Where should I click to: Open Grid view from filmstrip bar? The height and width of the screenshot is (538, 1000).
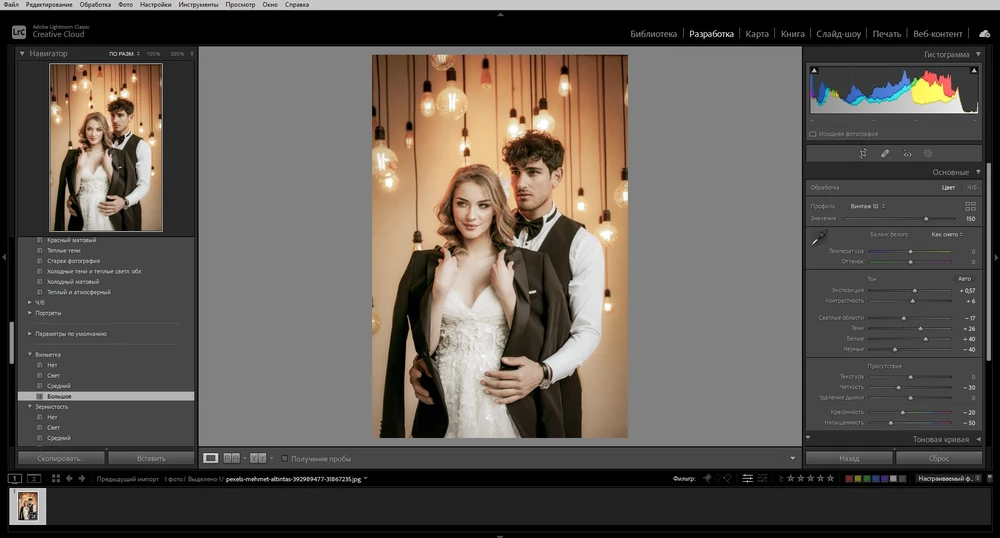point(56,479)
